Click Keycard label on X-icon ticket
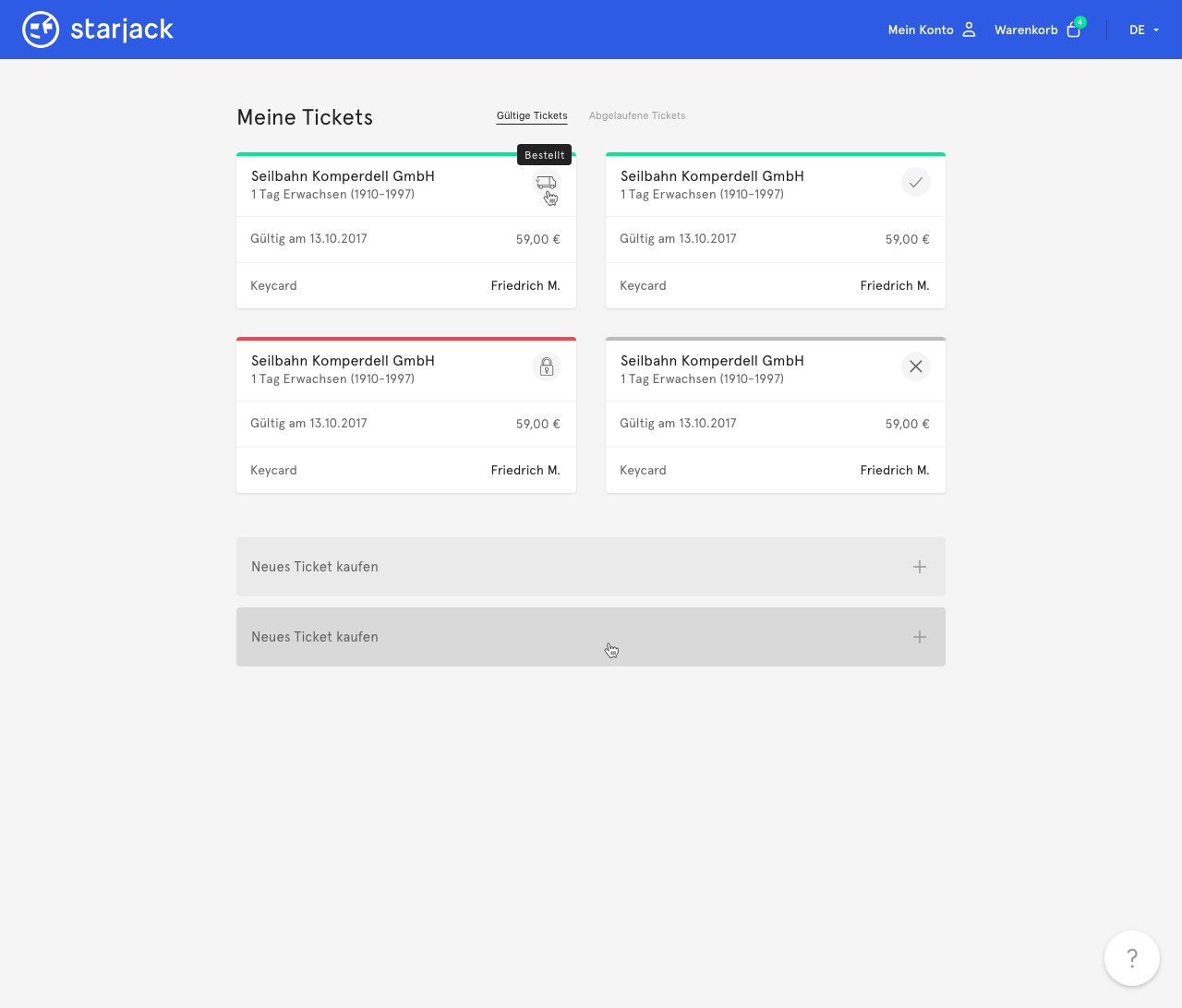Viewport: 1182px width, 1008px height. click(643, 470)
